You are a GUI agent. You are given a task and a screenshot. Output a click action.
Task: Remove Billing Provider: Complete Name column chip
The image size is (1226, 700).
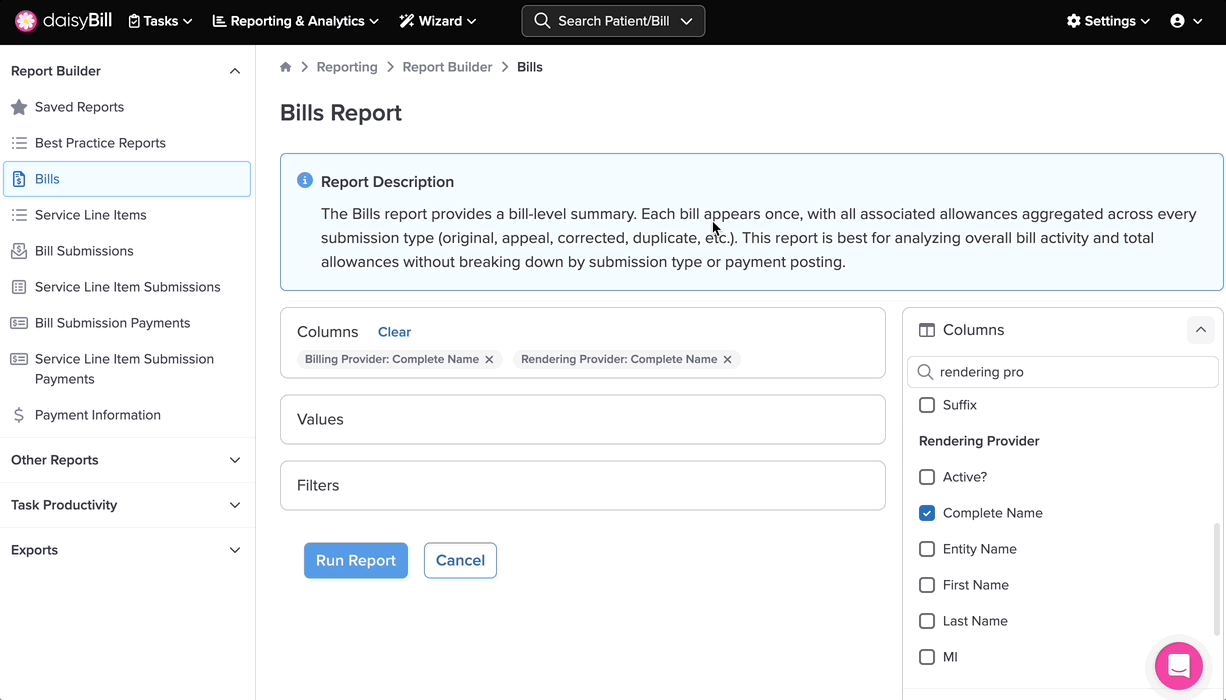pos(489,359)
